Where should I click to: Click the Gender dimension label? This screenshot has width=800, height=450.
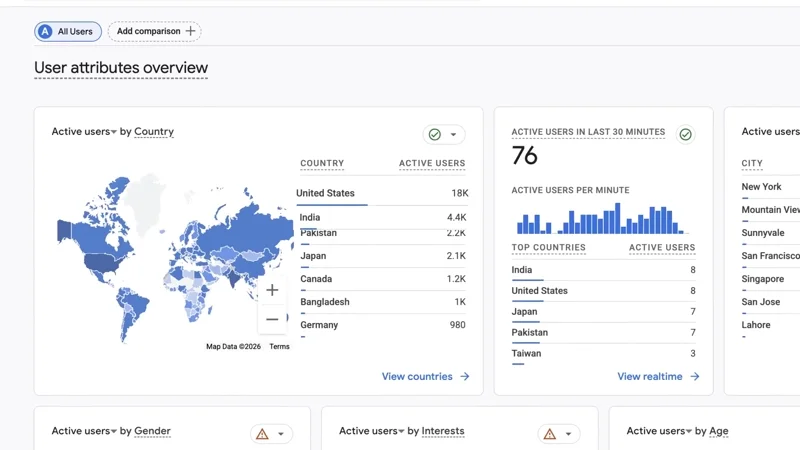click(152, 431)
